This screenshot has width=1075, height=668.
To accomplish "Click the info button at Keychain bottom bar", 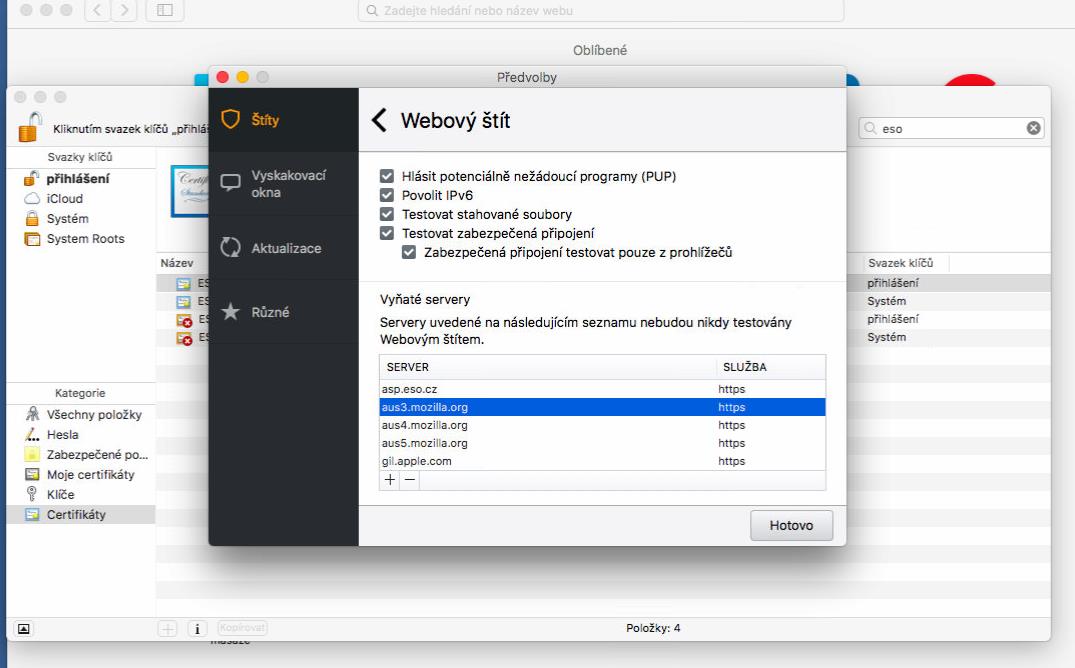I will 197,628.
